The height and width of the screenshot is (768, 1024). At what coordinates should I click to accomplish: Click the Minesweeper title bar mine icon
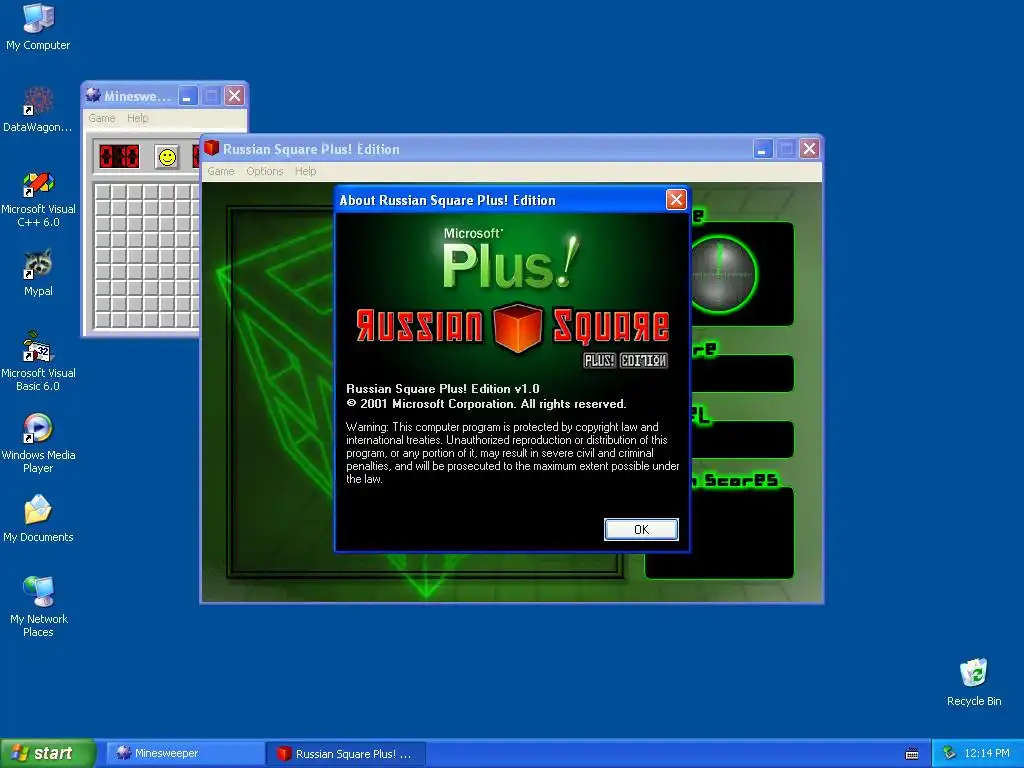pyautogui.click(x=93, y=95)
